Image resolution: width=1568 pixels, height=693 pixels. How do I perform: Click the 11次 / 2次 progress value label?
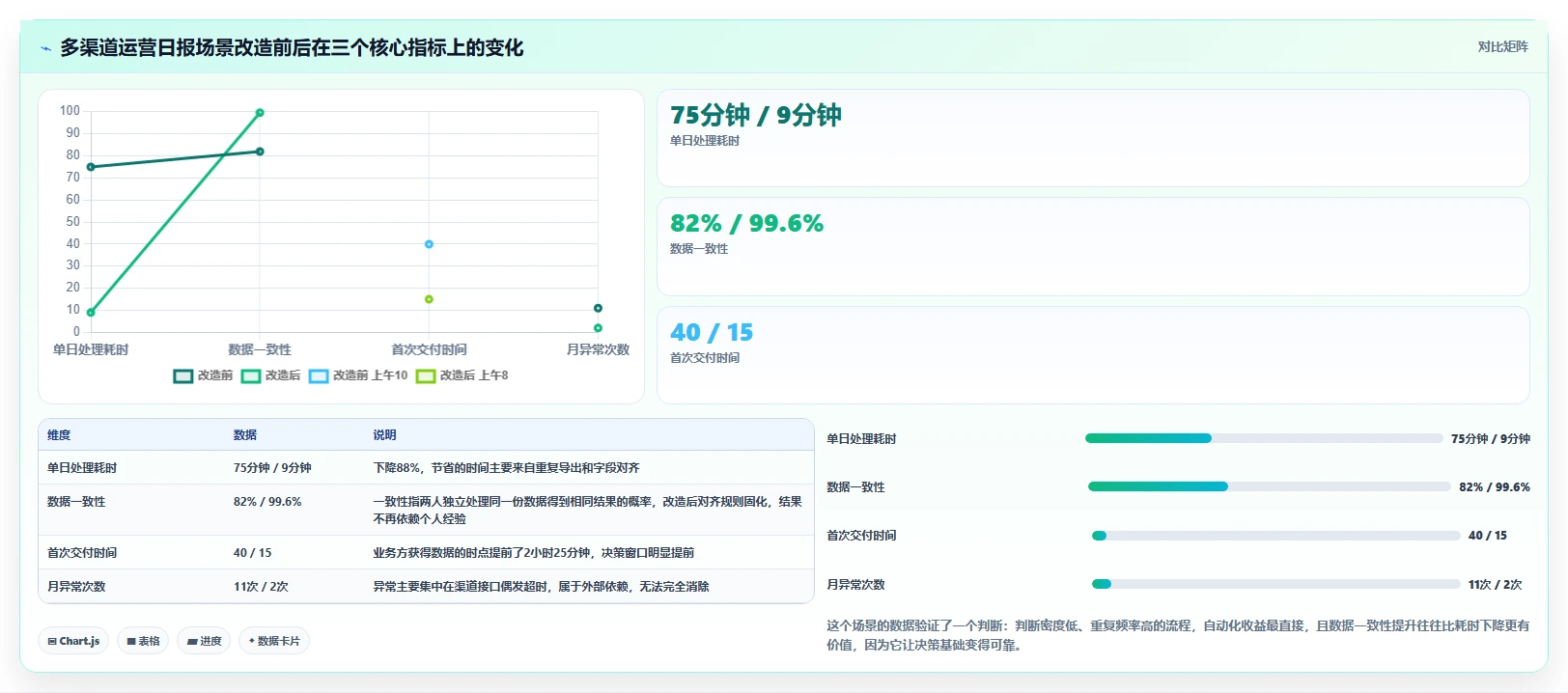[x=1495, y=585]
